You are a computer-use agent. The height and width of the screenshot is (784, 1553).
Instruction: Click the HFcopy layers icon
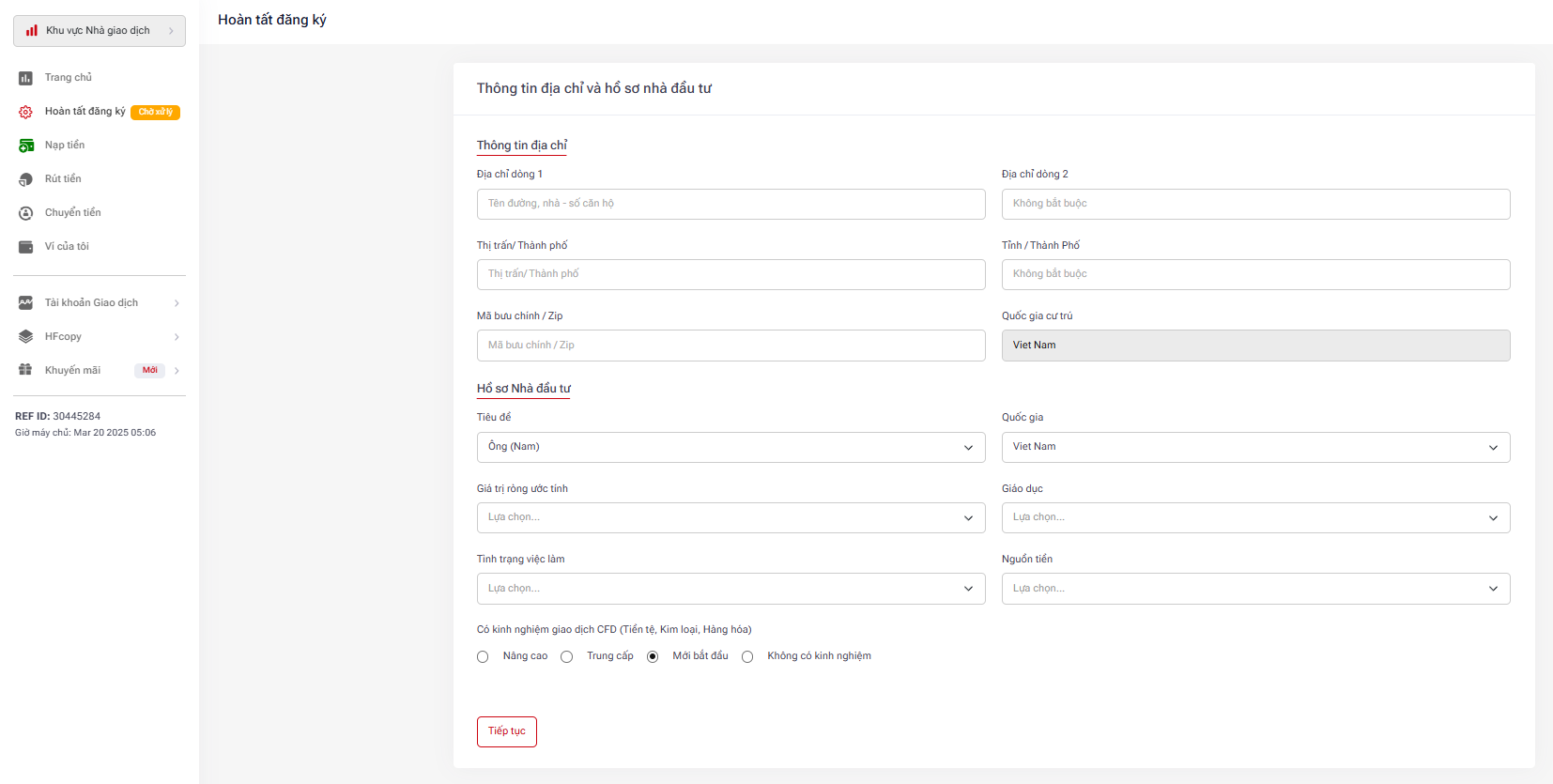tap(25, 337)
